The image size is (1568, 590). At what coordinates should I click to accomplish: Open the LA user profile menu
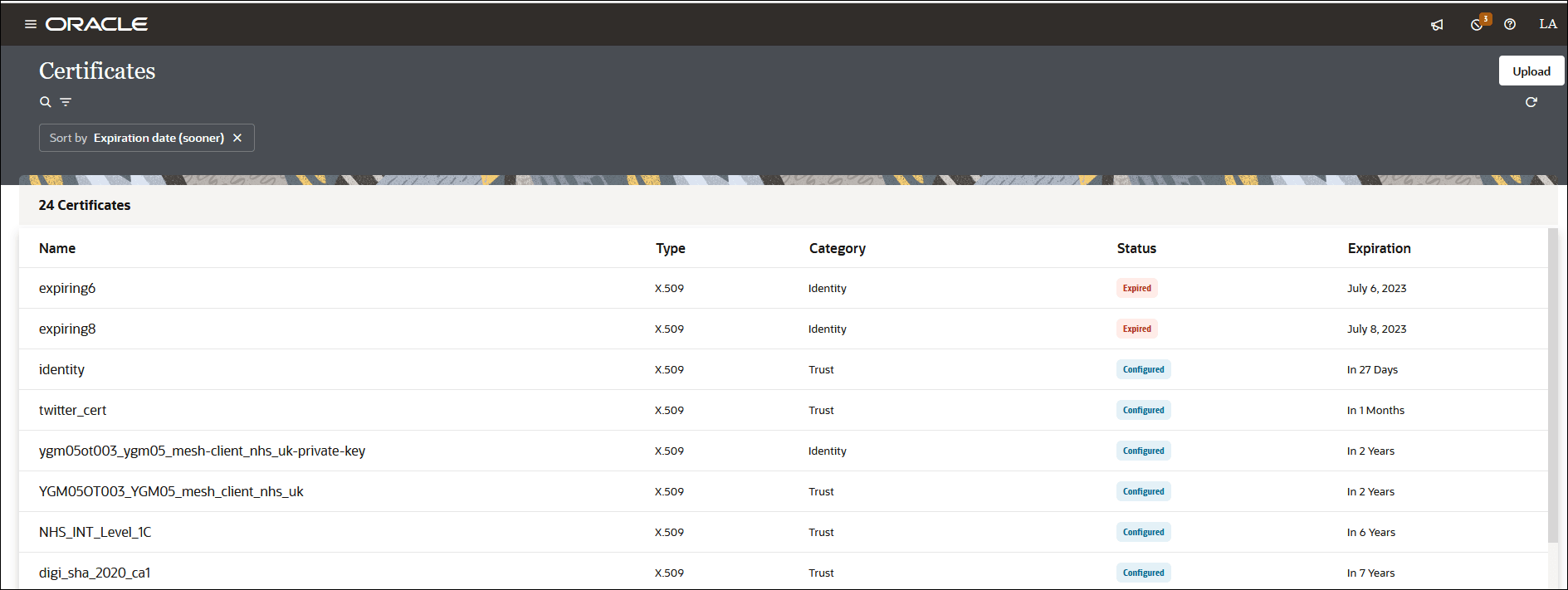tap(1548, 24)
